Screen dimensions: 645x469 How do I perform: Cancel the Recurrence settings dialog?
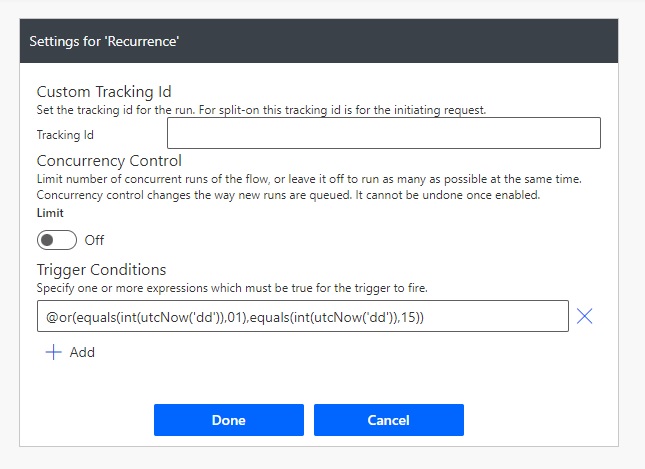[x=388, y=420]
